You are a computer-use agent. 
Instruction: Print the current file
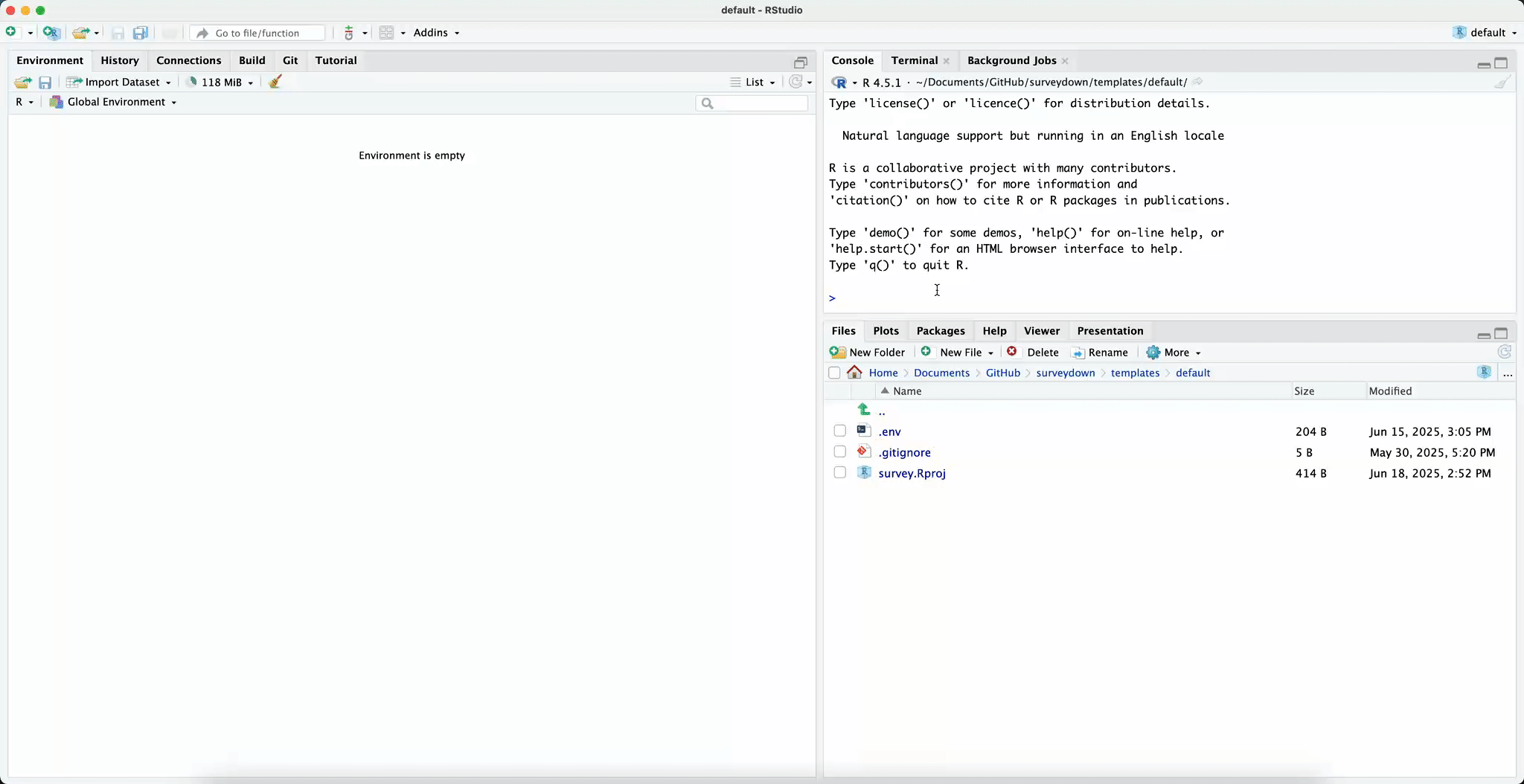click(170, 33)
